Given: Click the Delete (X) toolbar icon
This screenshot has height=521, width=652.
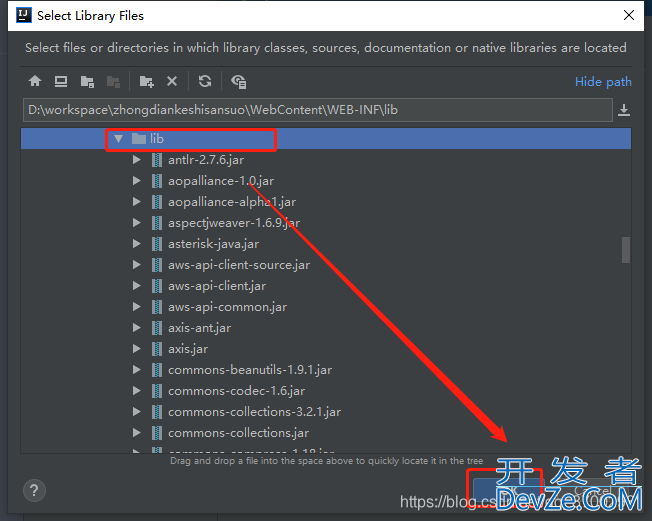Looking at the screenshot, I should click(172, 81).
